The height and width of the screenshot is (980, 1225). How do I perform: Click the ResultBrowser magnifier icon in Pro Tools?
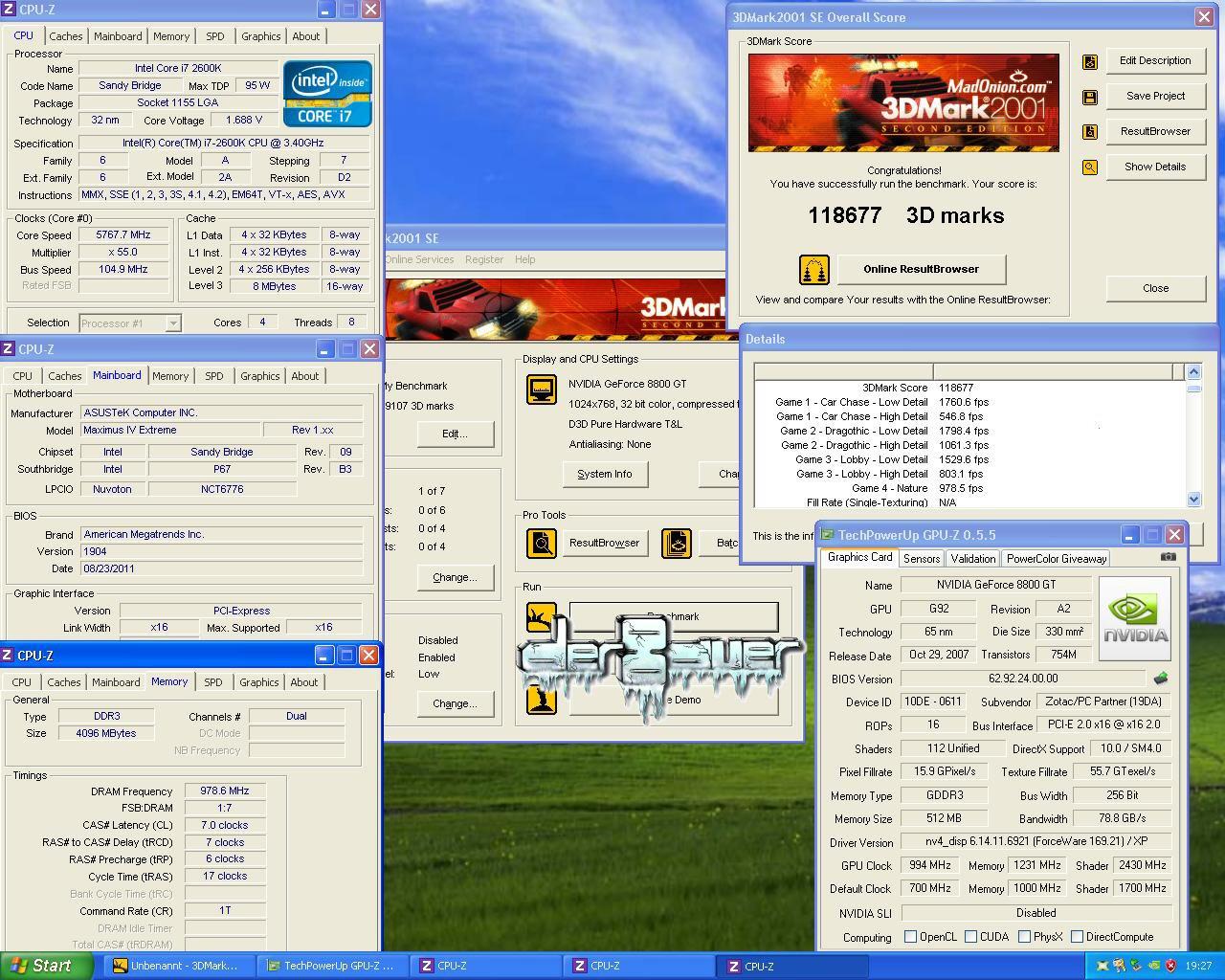(542, 543)
